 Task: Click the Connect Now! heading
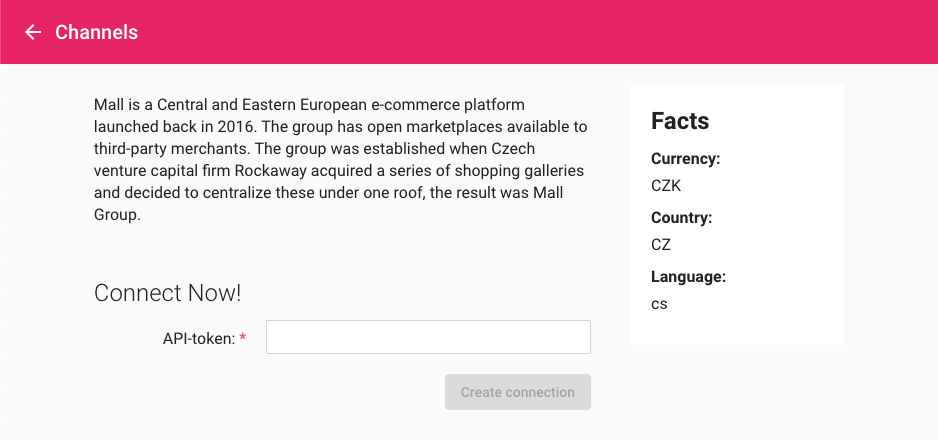[168, 293]
